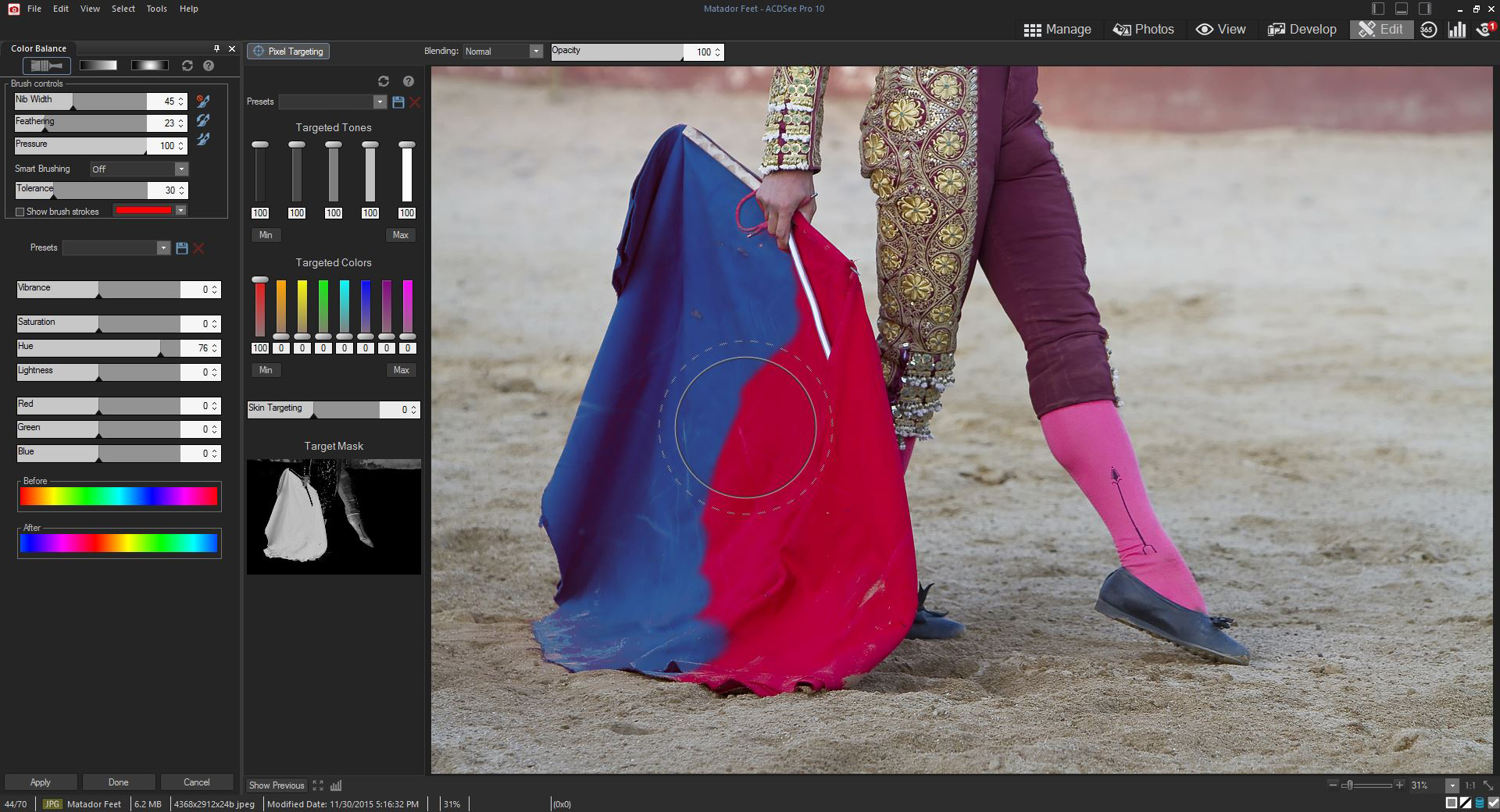Click Targeted Colors Min button
Image resolution: width=1500 pixels, height=812 pixels.
(266, 370)
